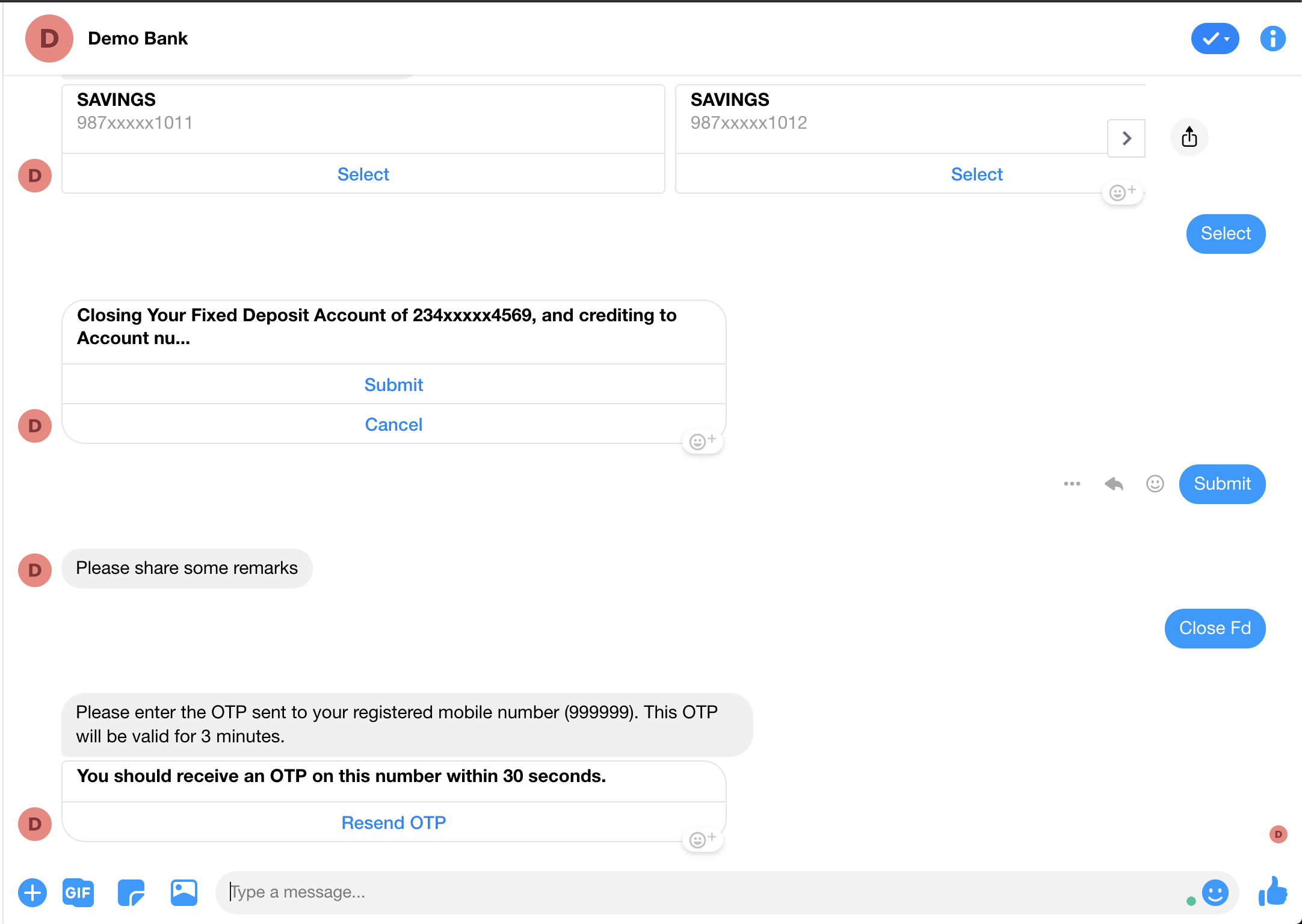
Task: Click the sent 'Close Fd' message bubble
Action: (x=1215, y=628)
